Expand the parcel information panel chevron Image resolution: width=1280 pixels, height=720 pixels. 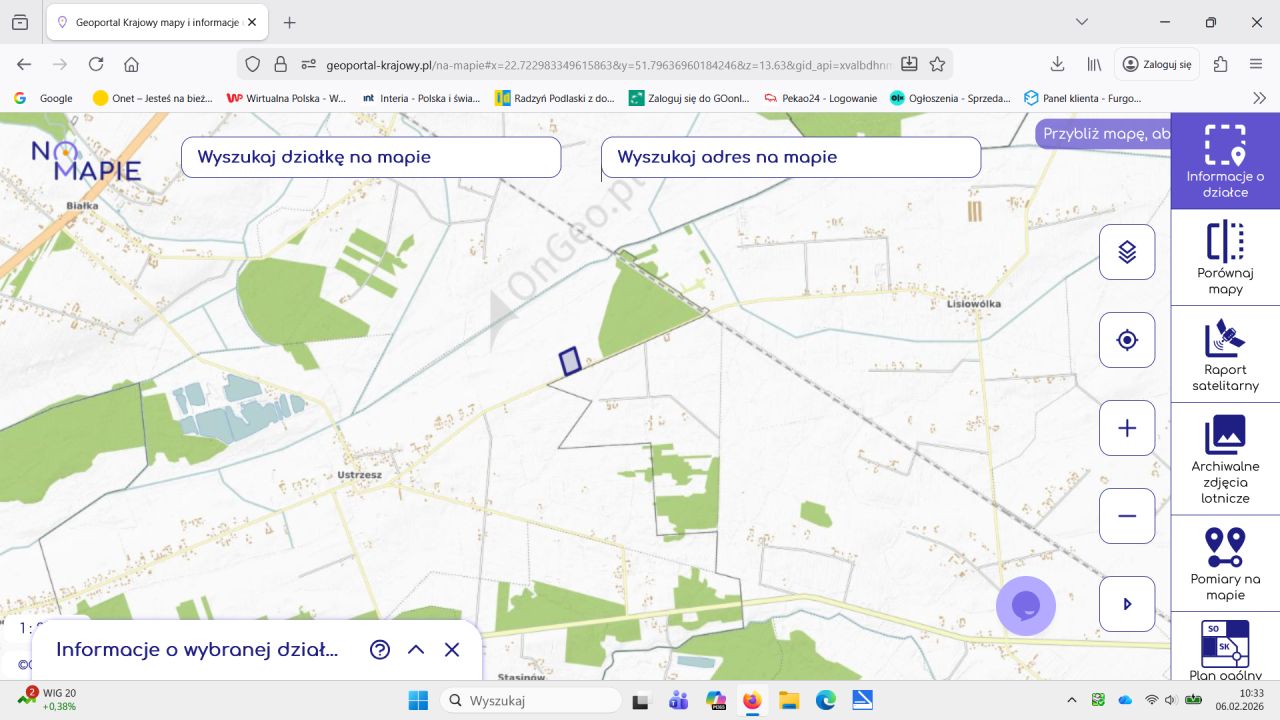[x=416, y=650]
